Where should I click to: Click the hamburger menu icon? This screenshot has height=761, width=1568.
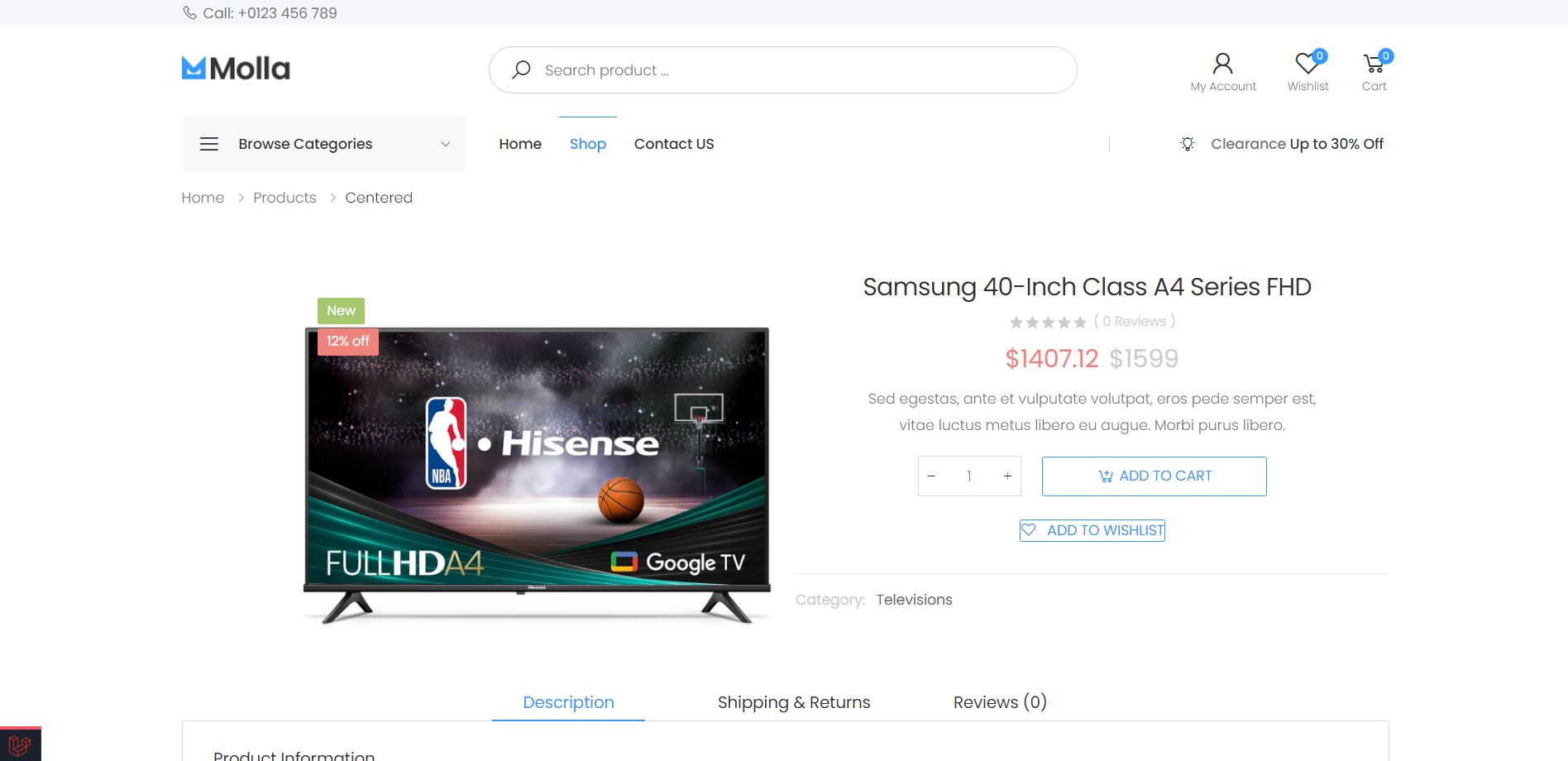coord(209,144)
